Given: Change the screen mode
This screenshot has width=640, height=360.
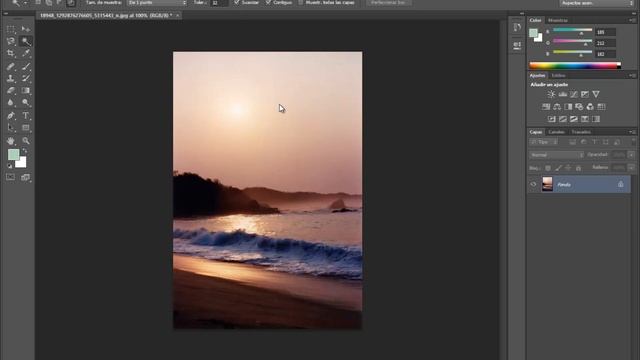Looking at the screenshot, I should click(x=26, y=177).
